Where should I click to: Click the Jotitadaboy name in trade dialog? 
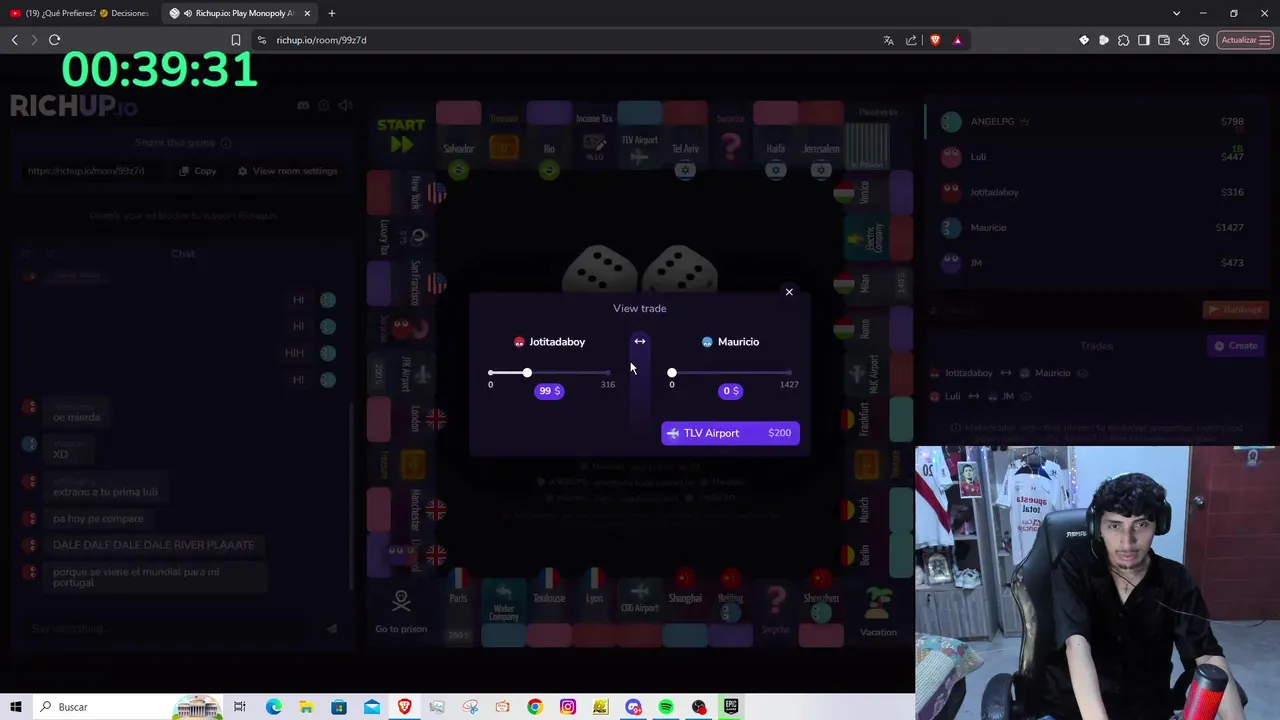tap(557, 342)
